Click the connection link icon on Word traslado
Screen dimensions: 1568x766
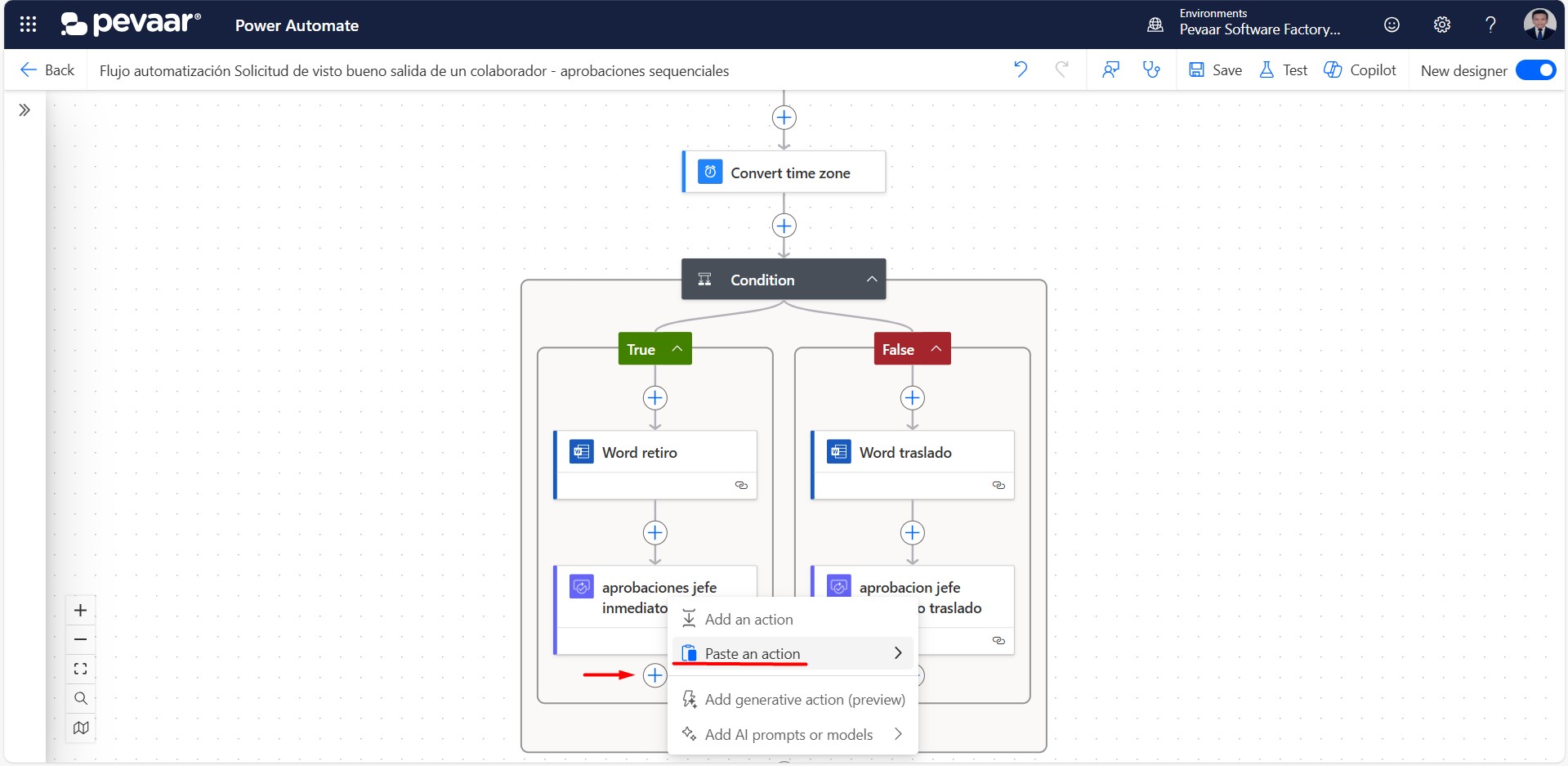point(998,486)
